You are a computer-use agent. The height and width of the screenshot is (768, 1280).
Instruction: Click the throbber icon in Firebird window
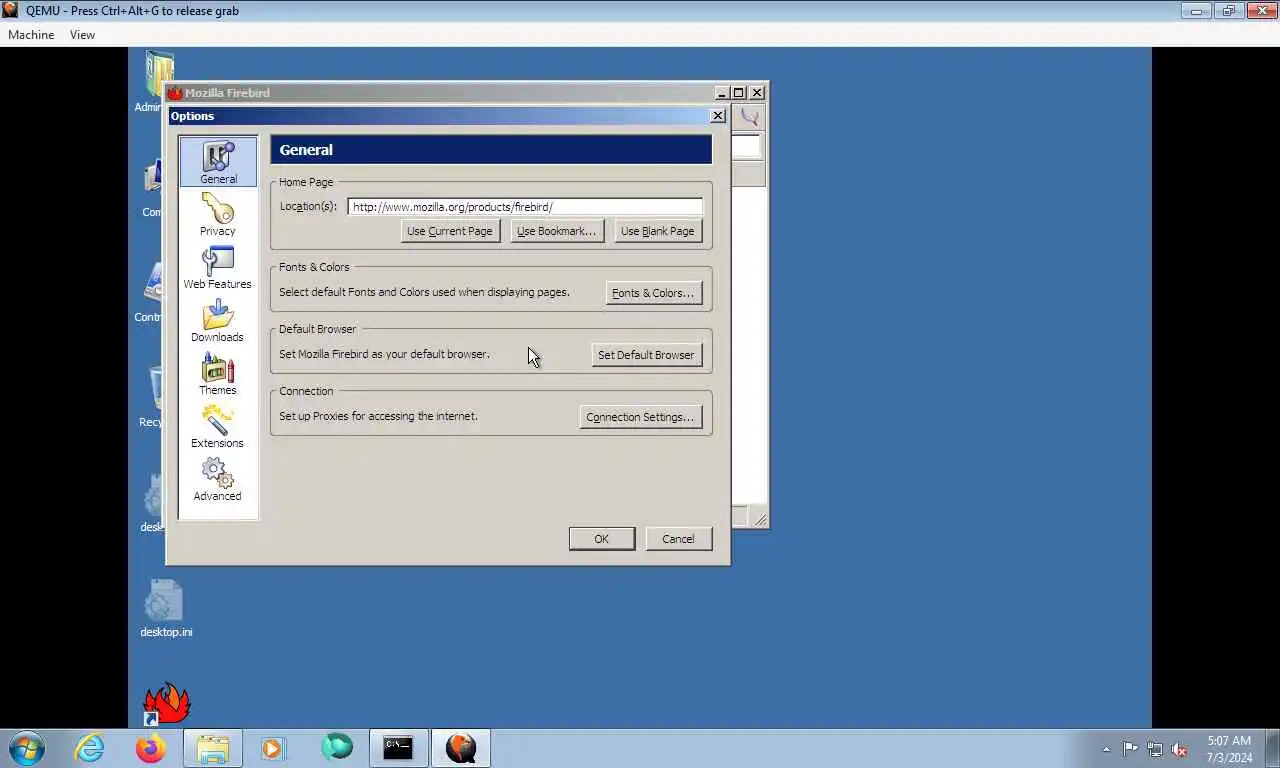[x=749, y=117]
